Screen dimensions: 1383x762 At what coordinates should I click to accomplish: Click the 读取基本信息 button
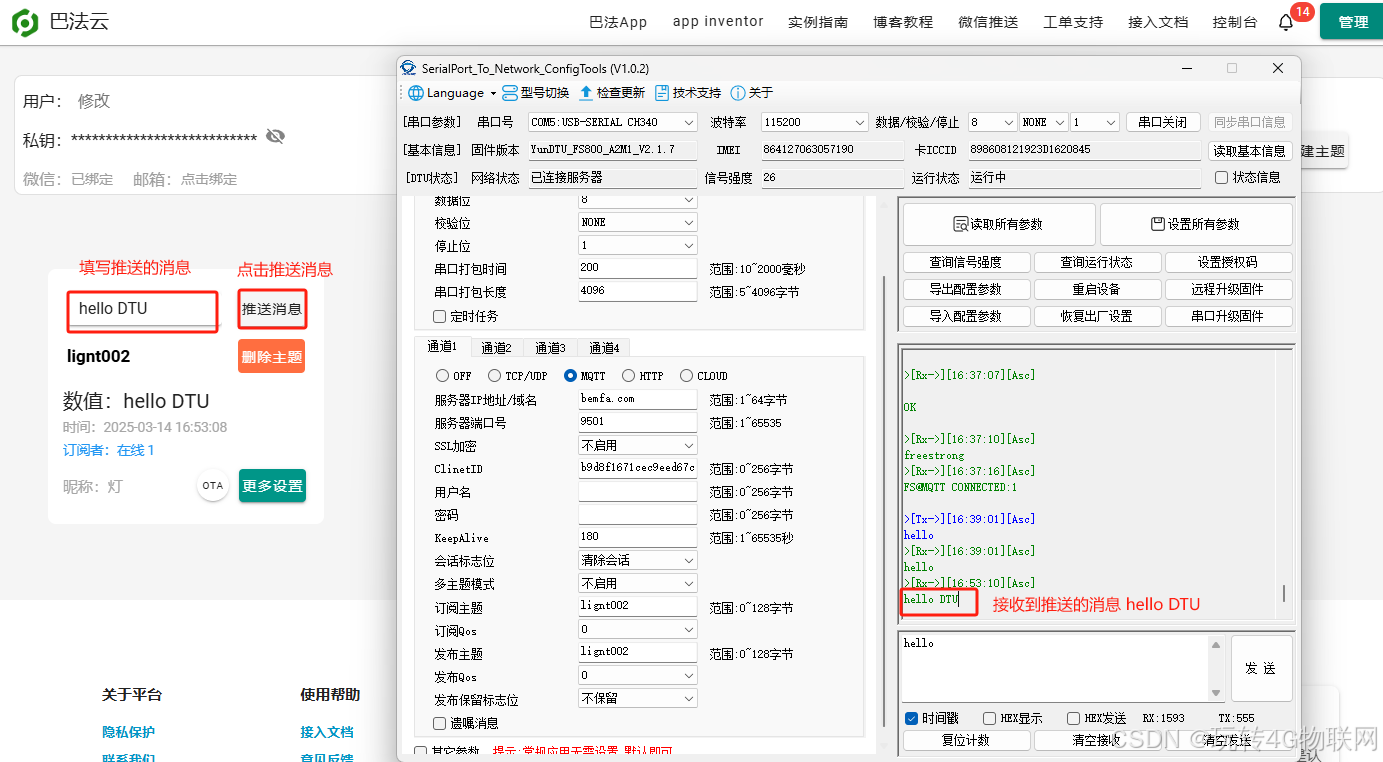pyautogui.click(x=1248, y=150)
